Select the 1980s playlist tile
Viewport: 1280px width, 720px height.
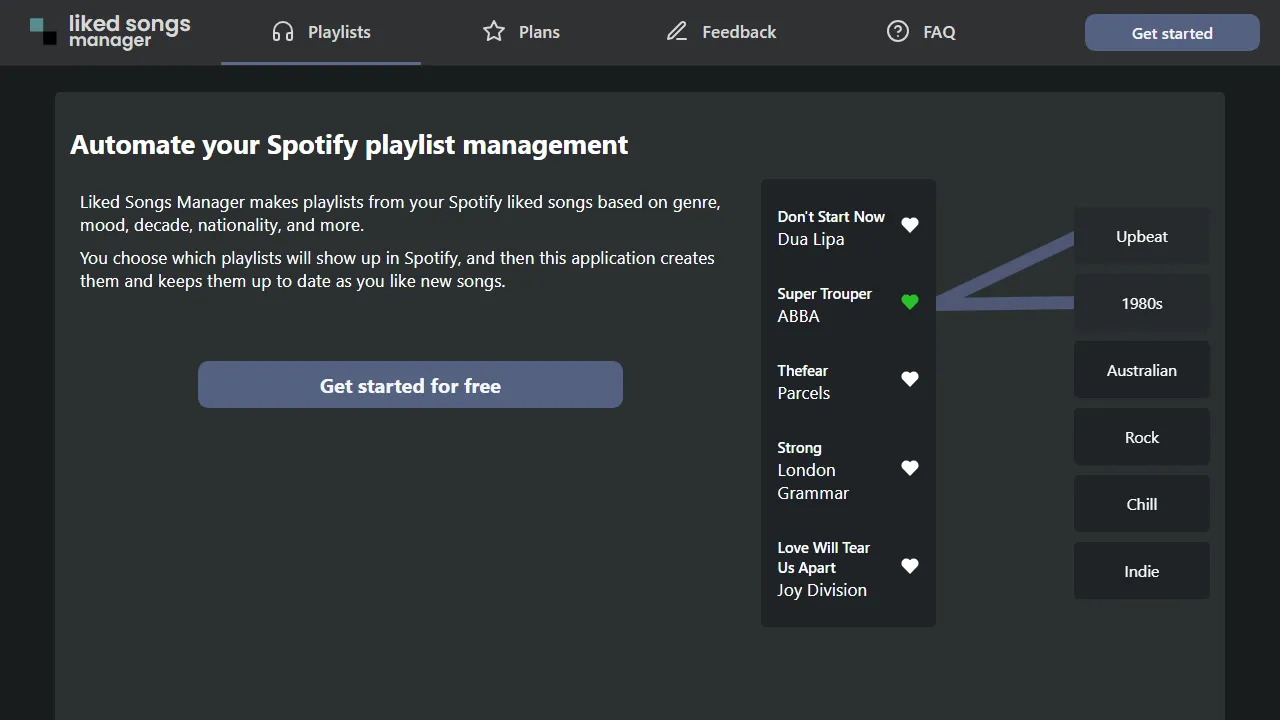[x=1141, y=303]
